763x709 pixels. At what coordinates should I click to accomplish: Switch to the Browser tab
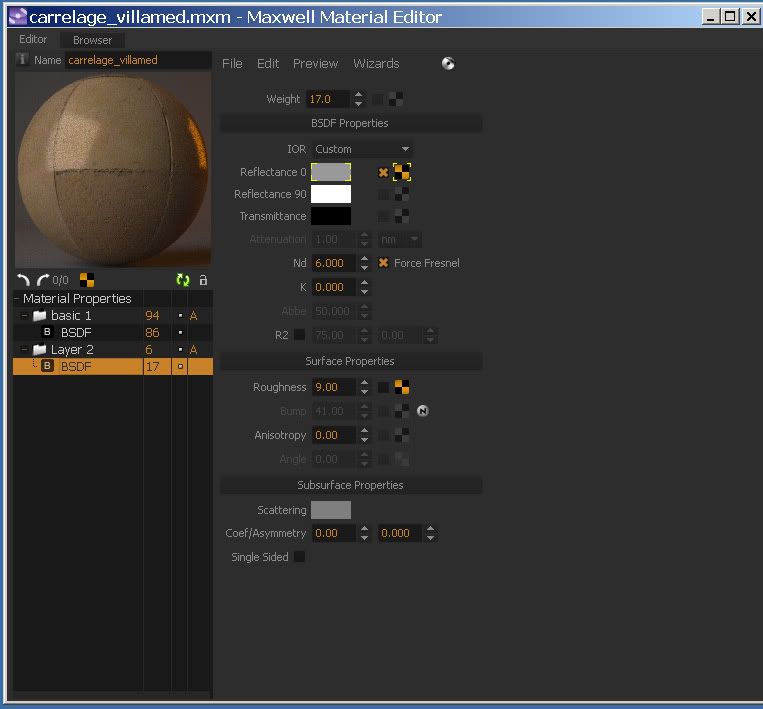tap(92, 40)
